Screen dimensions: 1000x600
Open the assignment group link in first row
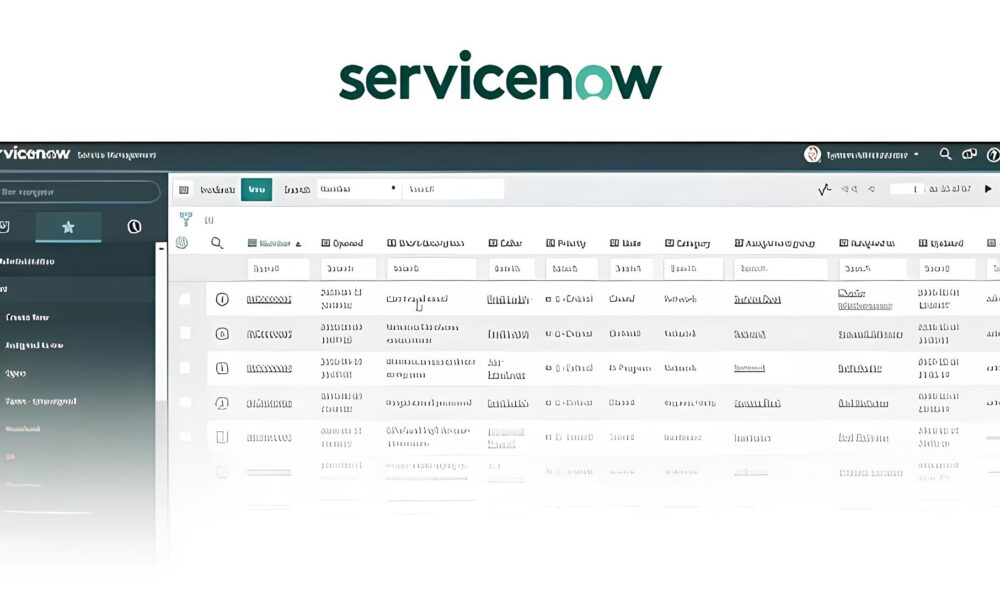757,299
